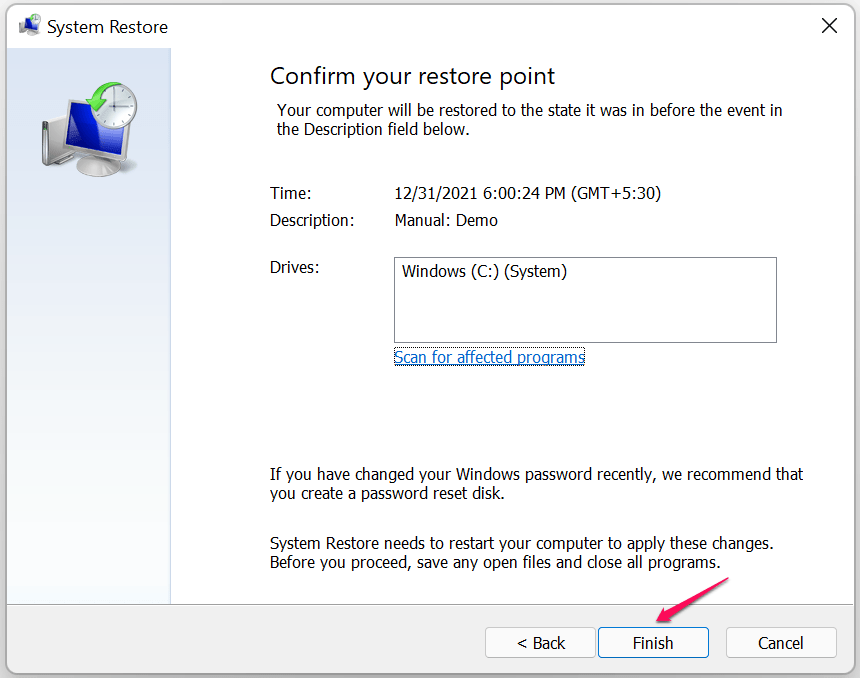This screenshot has width=860, height=678.
Task: Click the Manual: Demo description value
Action: click(x=446, y=220)
